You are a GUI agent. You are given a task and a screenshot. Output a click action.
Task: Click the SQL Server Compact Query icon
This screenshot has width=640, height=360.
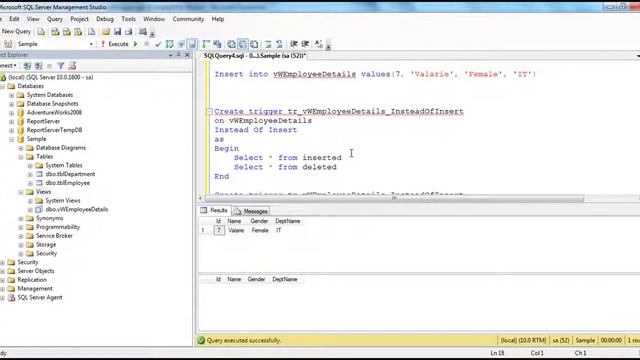pos(91,32)
